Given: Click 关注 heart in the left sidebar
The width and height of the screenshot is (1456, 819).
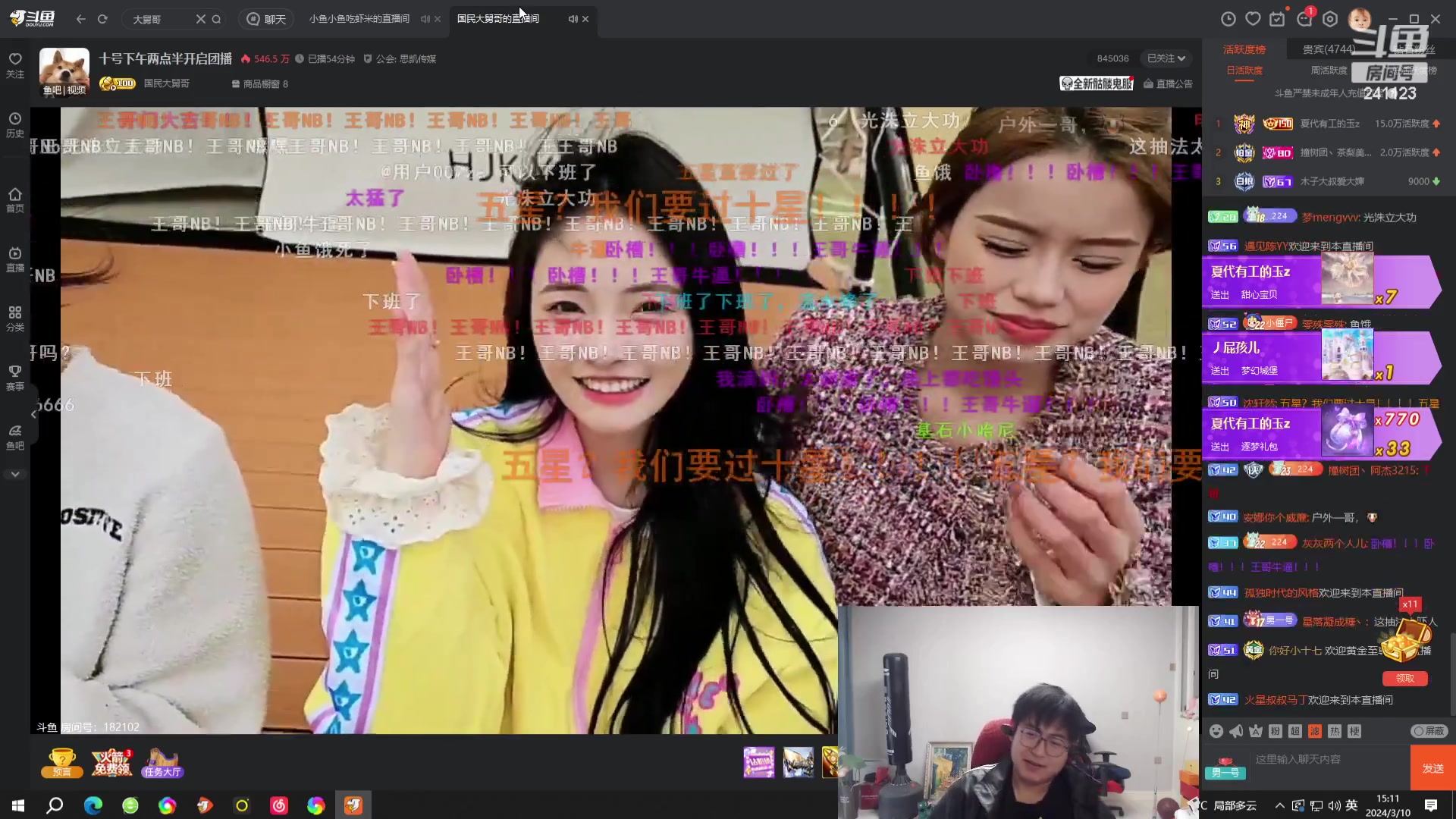Looking at the screenshot, I should coord(15,65).
